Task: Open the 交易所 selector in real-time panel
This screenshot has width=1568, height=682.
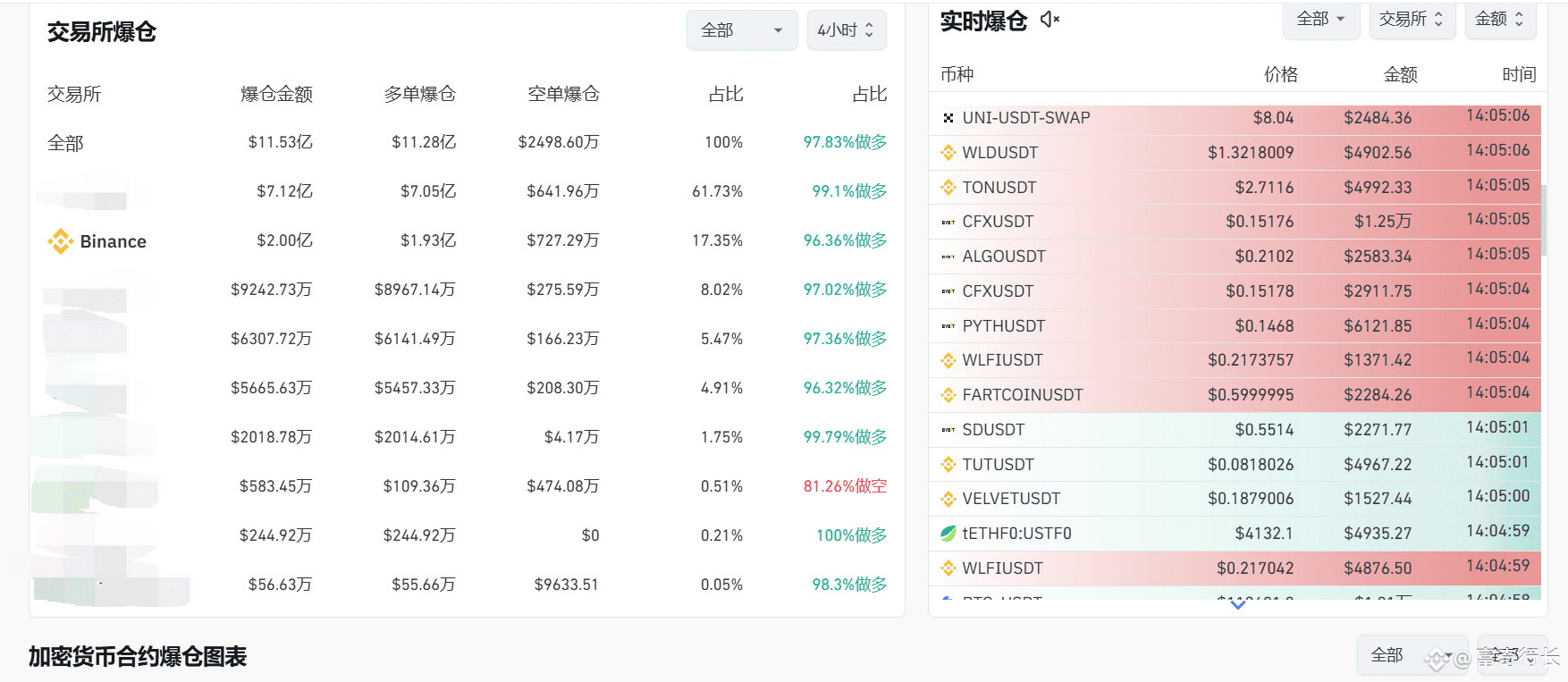Action: [1412, 20]
